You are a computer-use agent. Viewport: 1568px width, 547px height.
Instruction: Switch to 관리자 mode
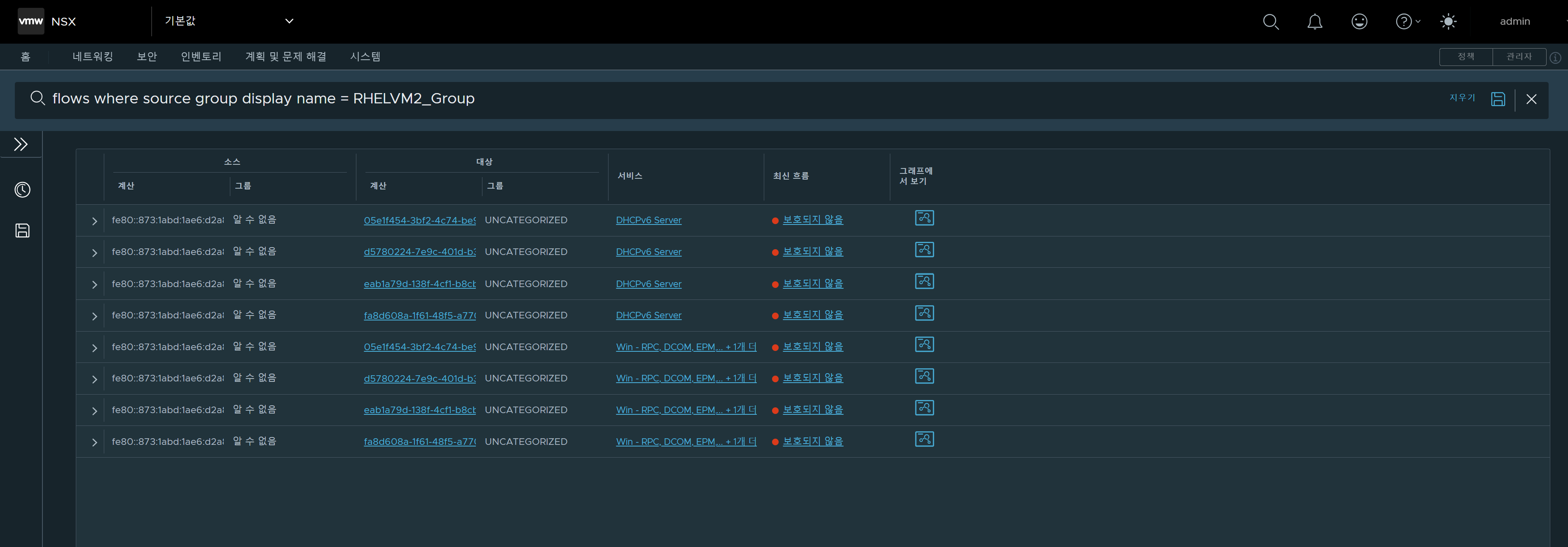tap(1519, 56)
